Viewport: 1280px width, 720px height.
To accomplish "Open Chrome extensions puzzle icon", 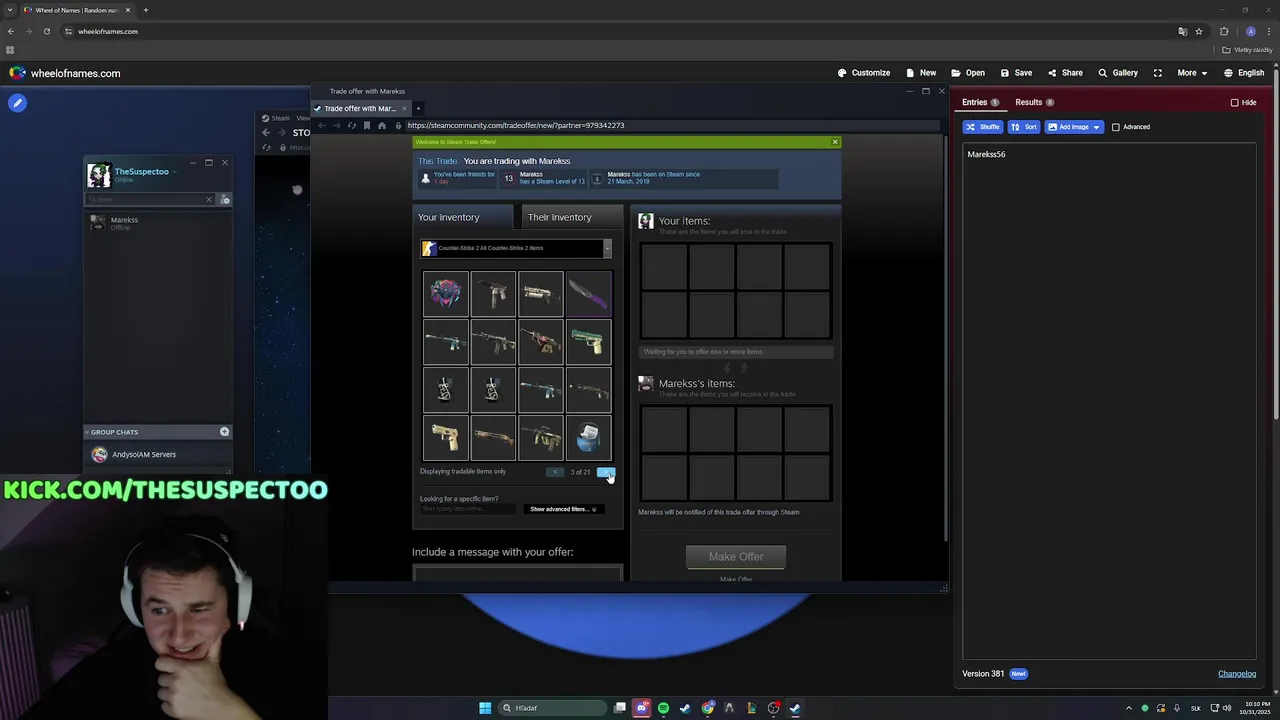I will coord(1224,31).
